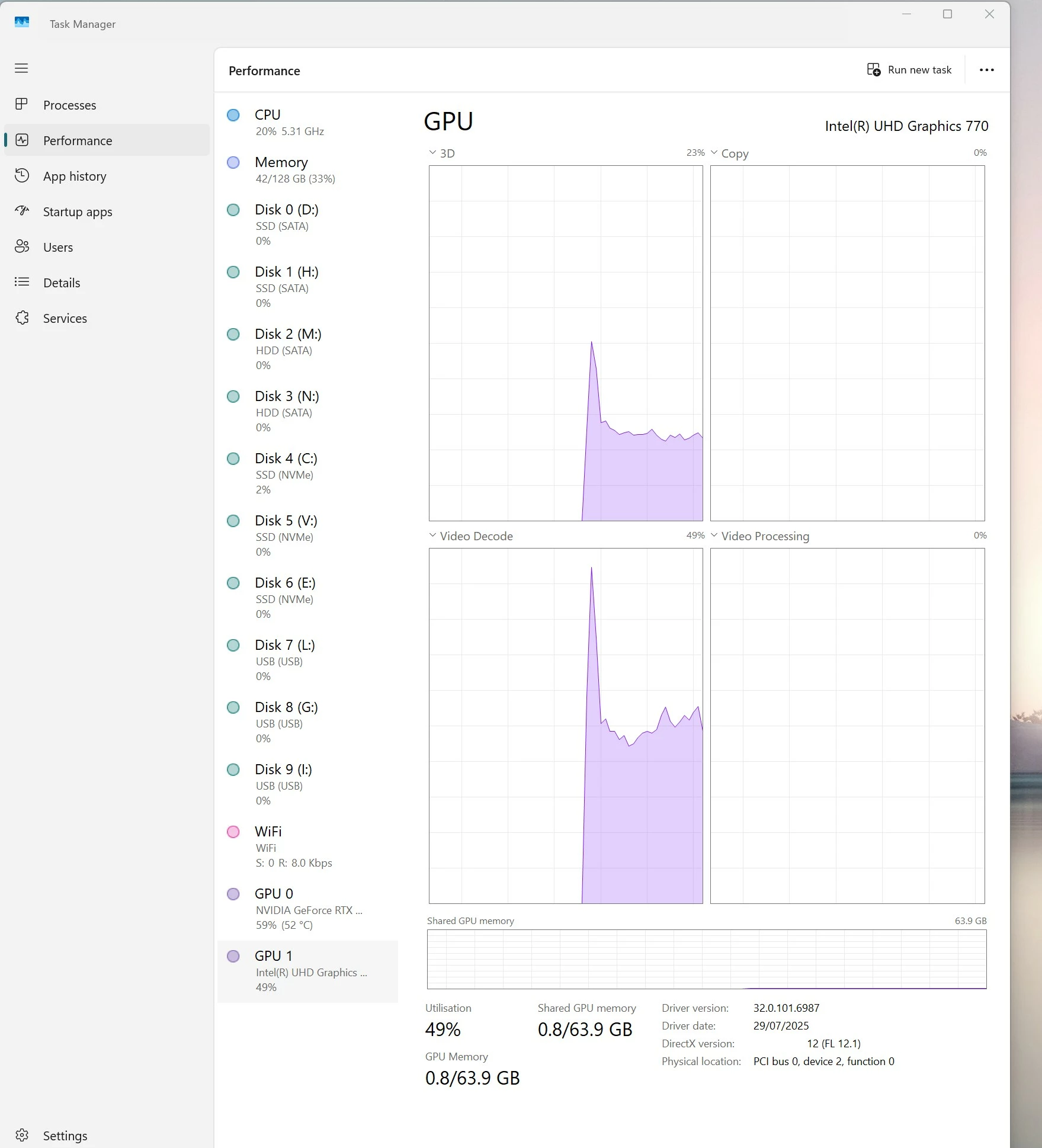Viewport: 1042px width, 1148px height.
Task: Click the Performance pulse icon in sidebar
Action: [22, 140]
